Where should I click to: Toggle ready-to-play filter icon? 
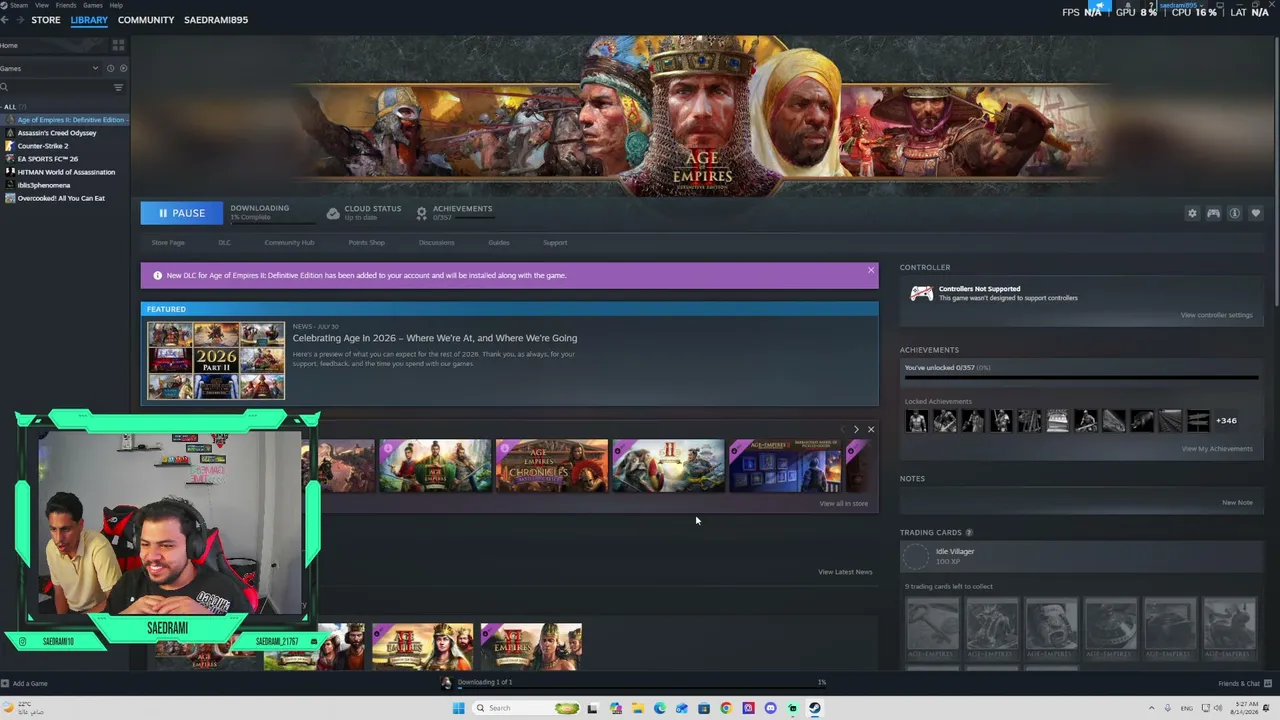tap(123, 68)
